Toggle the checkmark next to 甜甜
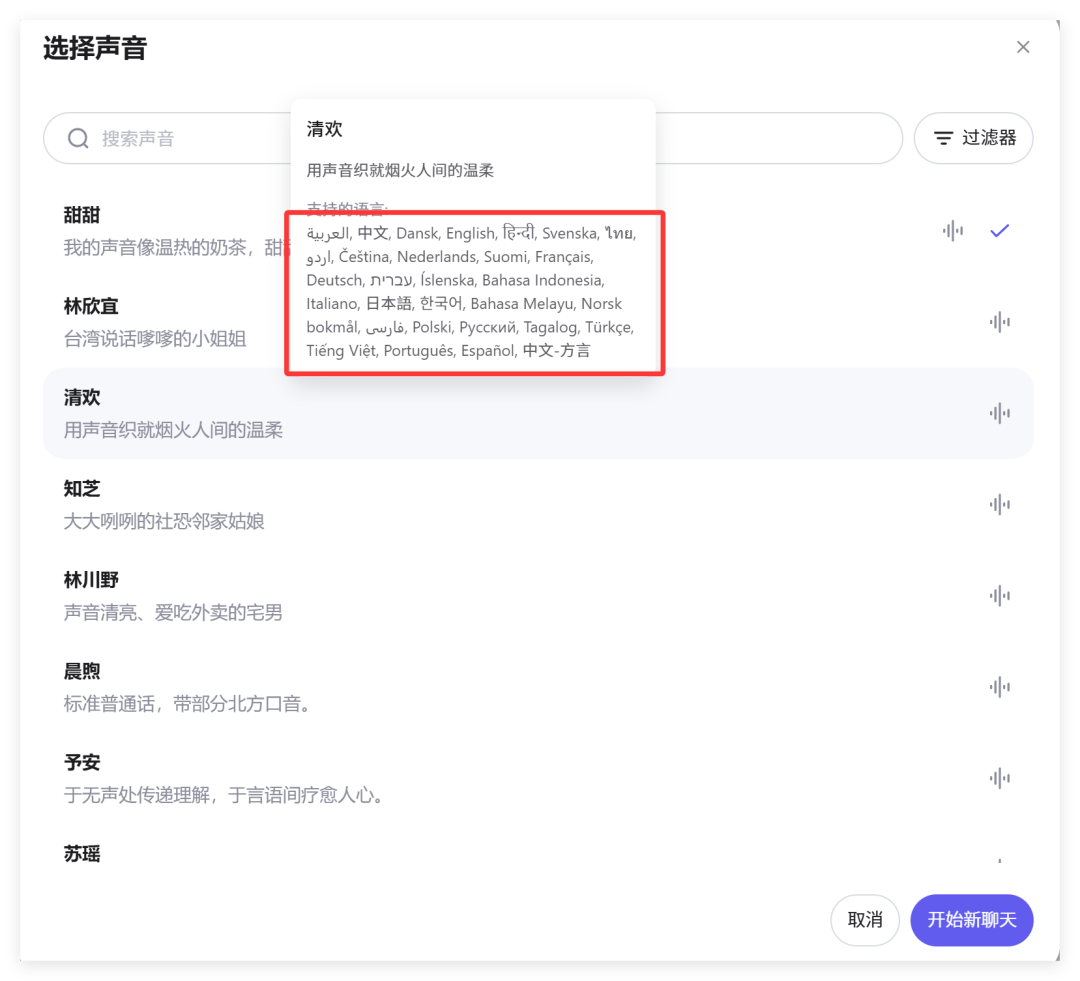Screen dimensions: 1080x981 click(999, 231)
